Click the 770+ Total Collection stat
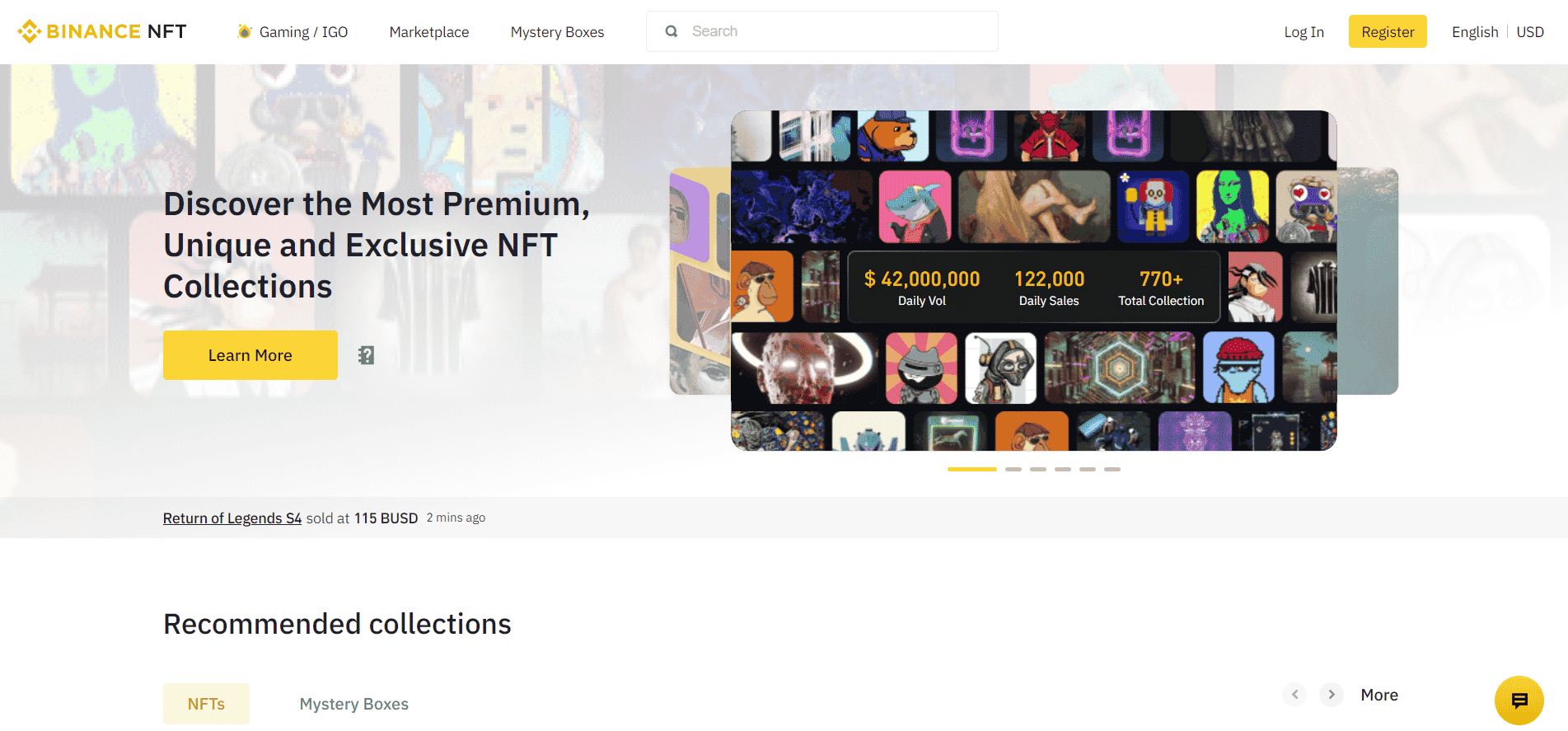This screenshot has width=1568, height=731. click(1161, 288)
